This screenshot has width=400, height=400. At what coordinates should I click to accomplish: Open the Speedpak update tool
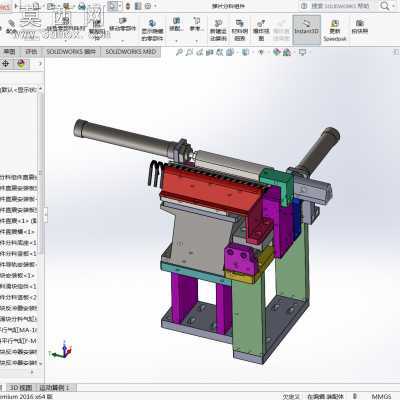(x=335, y=30)
